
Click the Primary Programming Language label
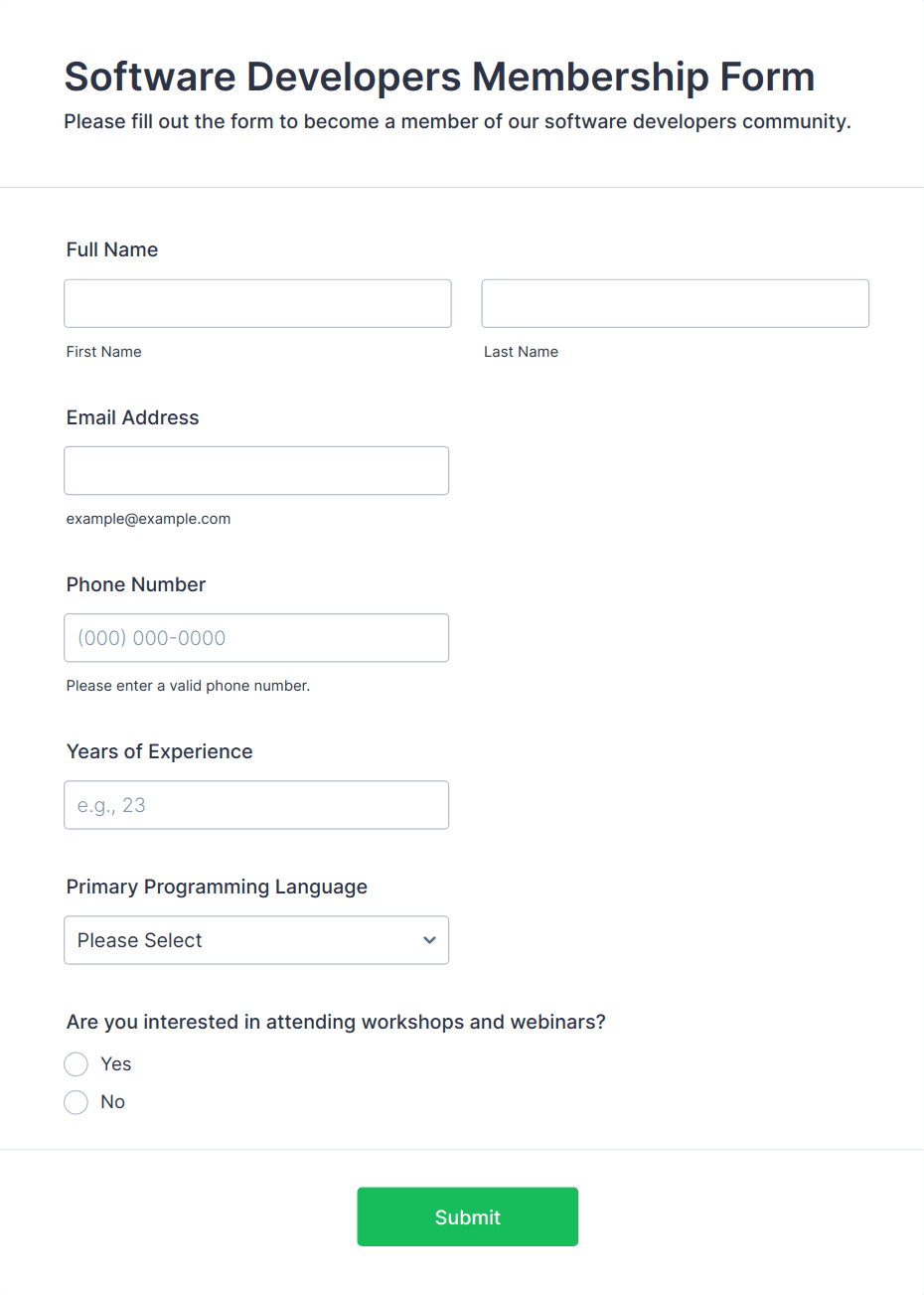coord(217,887)
